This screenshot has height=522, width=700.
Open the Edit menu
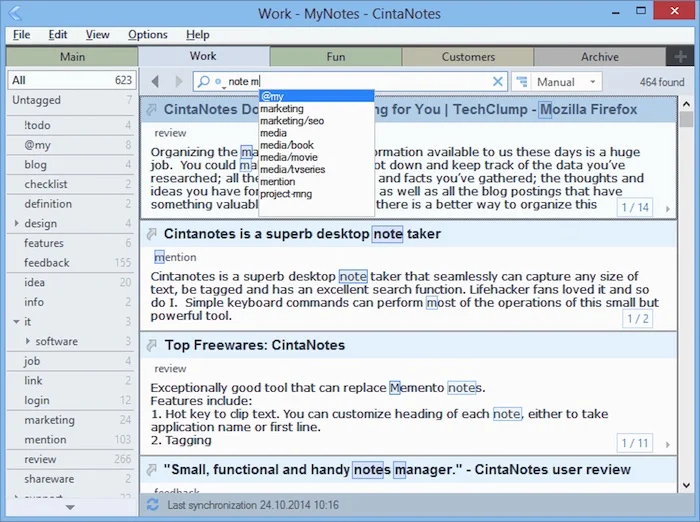pyautogui.click(x=58, y=34)
